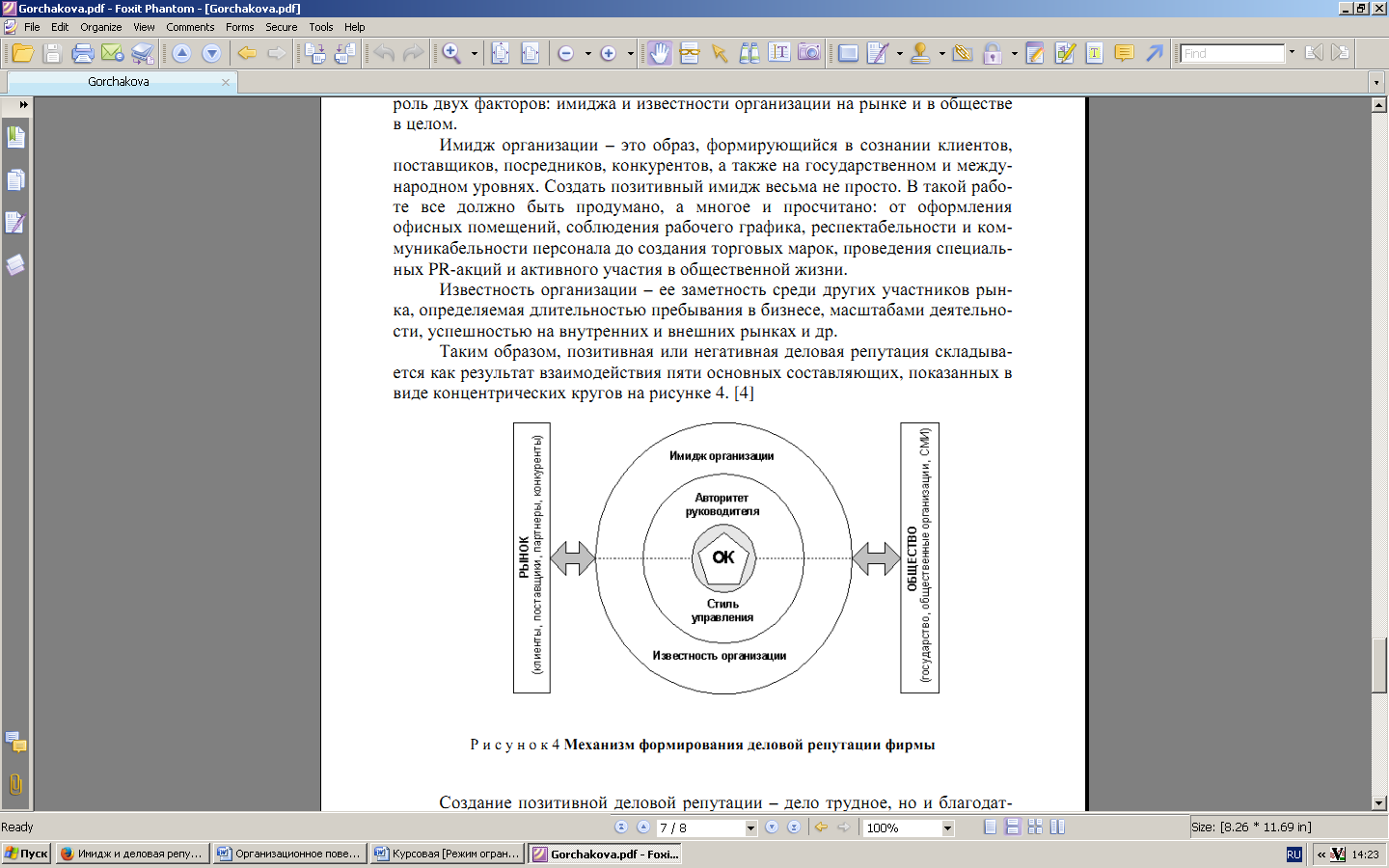Open the 100% zoom level dropdown
Image resolution: width=1389 pixels, height=868 pixels.
coord(947,827)
